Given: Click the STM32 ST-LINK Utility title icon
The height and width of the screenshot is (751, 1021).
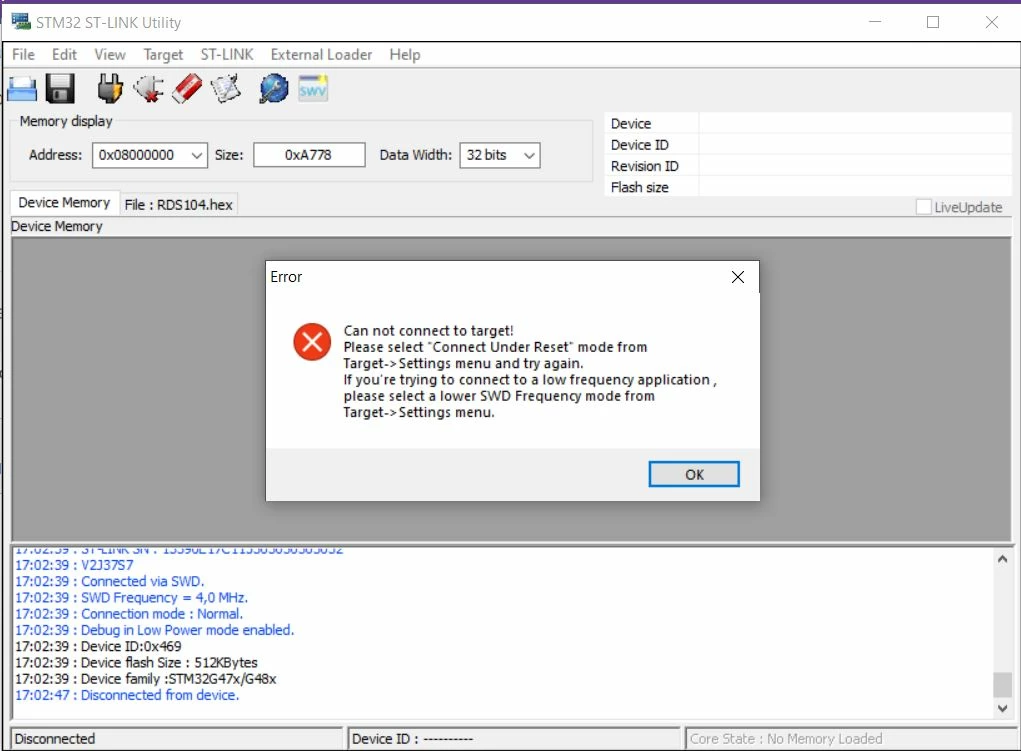Looking at the screenshot, I should pyautogui.click(x=21, y=21).
